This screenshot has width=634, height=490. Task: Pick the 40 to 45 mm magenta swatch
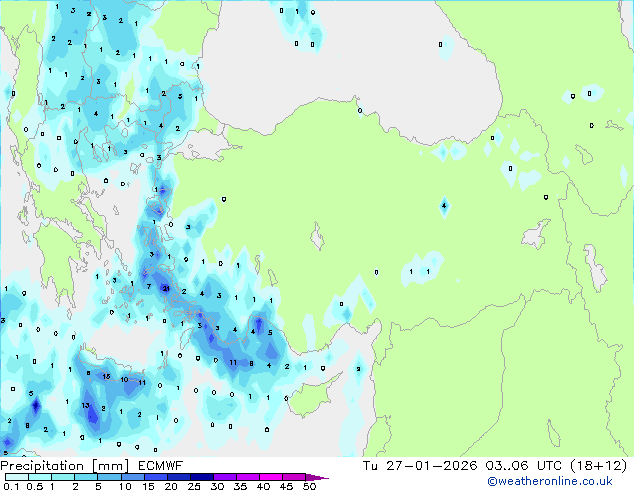pyautogui.click(x=271, y=477)
